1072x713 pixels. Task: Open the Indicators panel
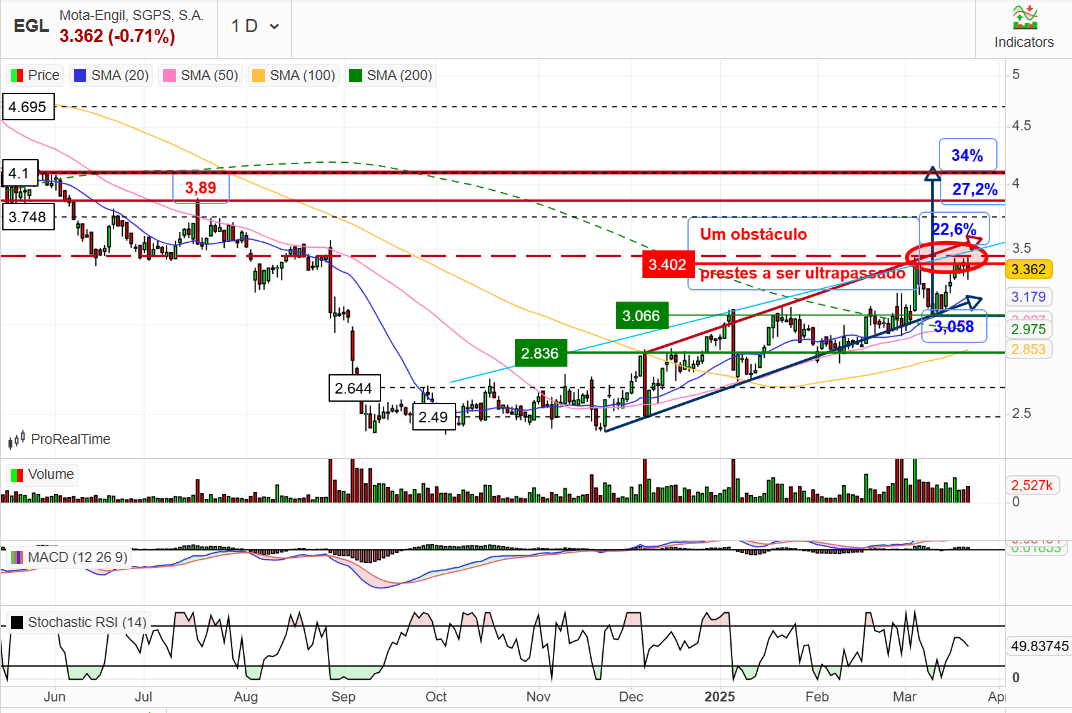[x=1023, y=27]
